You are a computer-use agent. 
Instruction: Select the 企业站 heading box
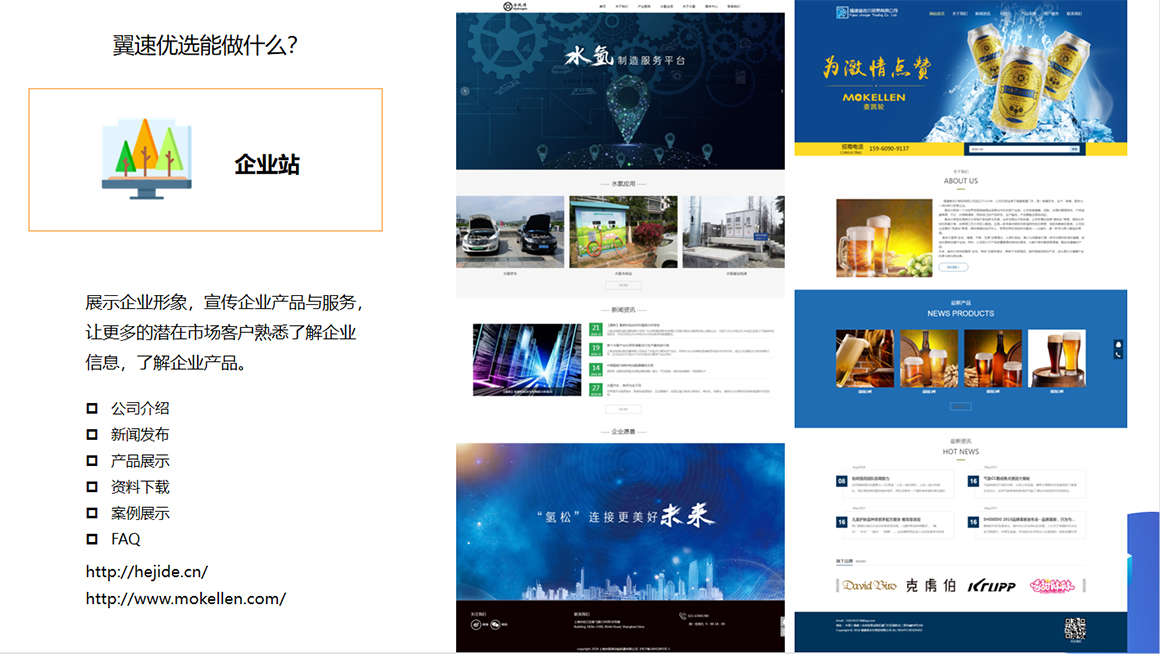pos(206,160)
